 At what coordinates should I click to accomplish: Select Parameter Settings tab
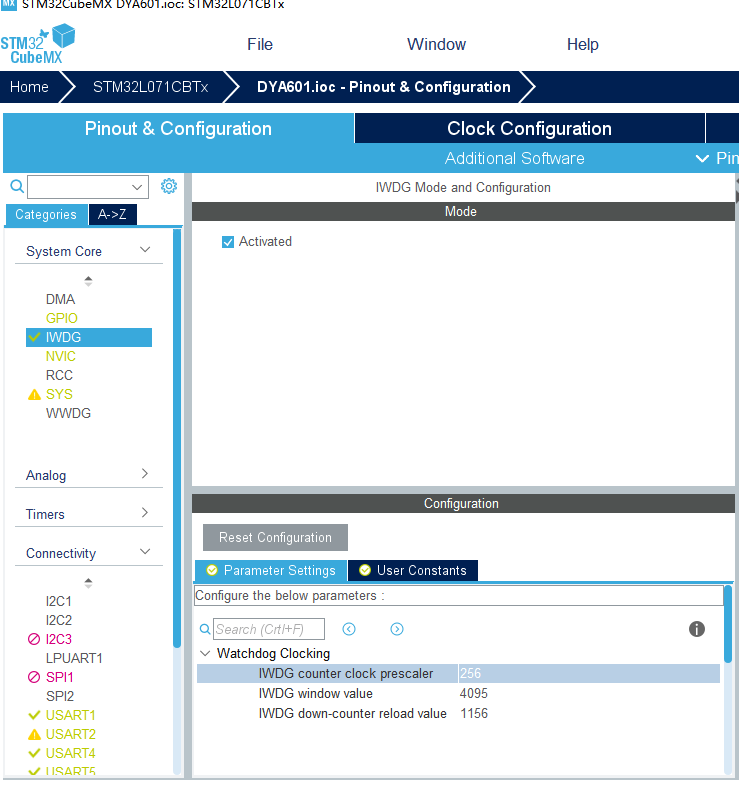(x=271, y=570)
